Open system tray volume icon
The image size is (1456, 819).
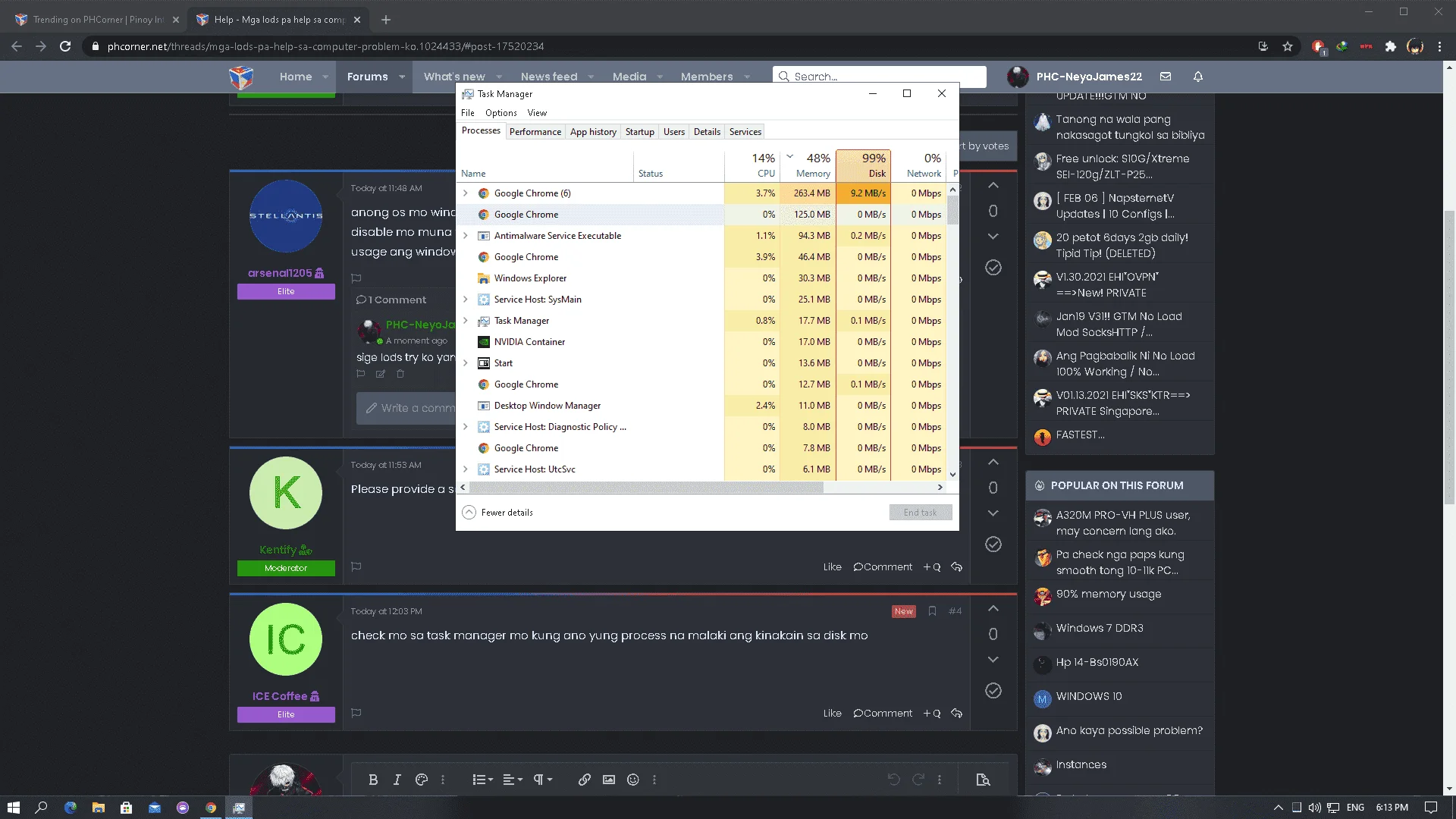(1315, 808)
